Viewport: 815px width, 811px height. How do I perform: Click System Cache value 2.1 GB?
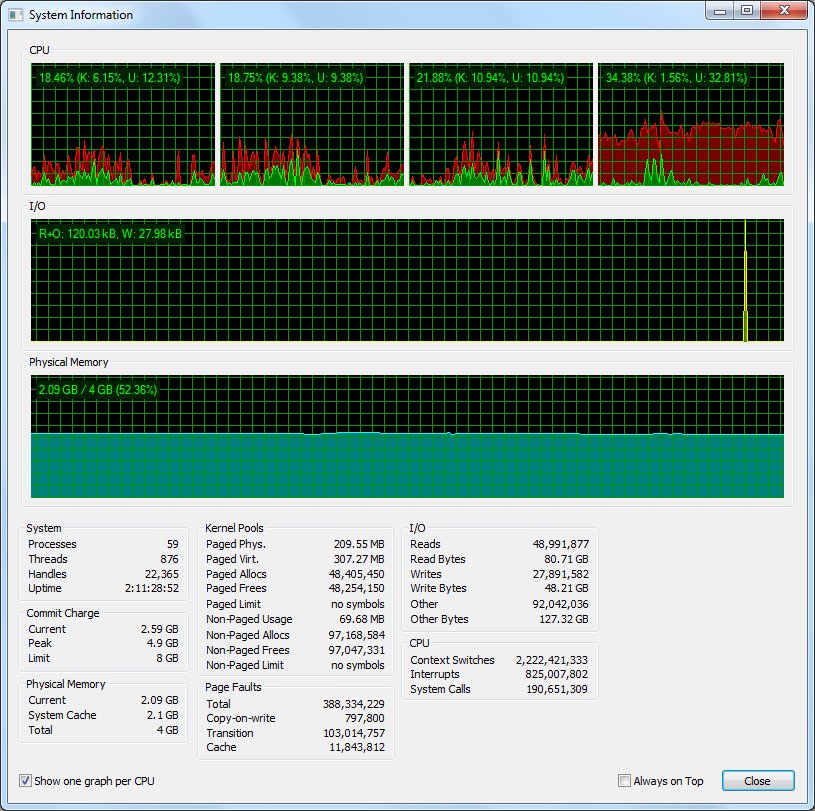click(x=163, y=715)
